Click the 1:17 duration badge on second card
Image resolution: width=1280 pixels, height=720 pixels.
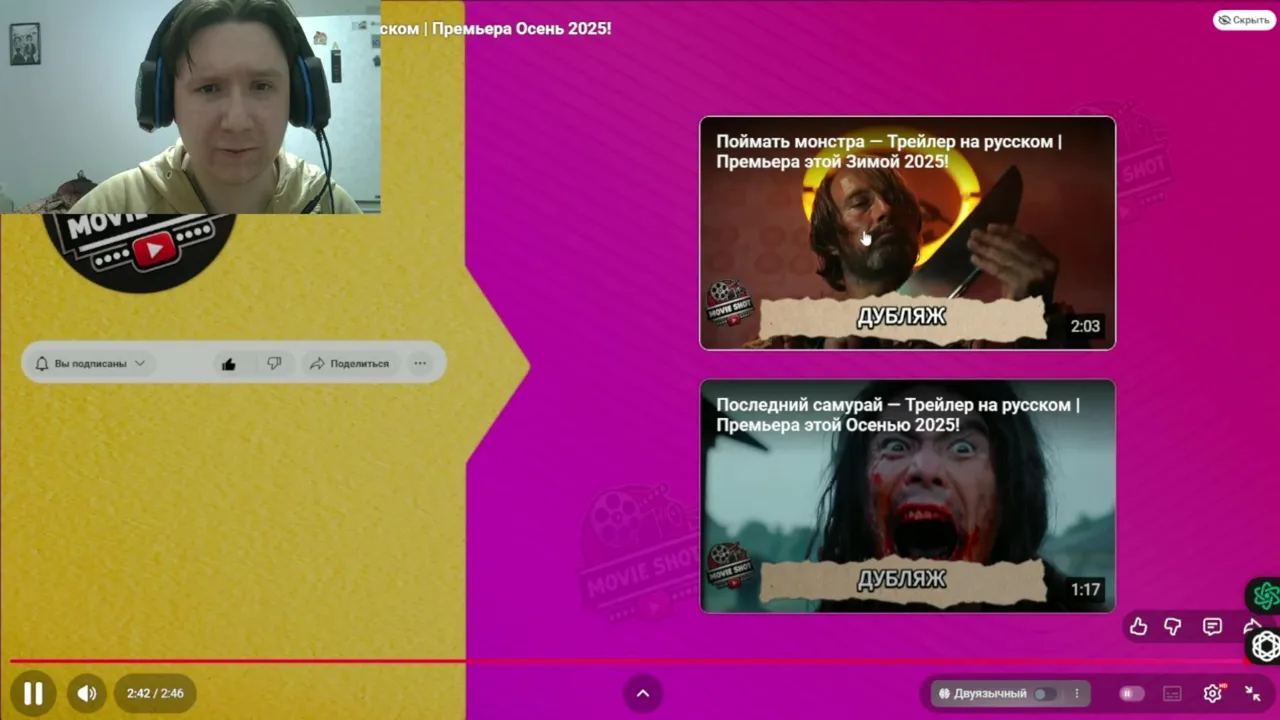point(1085,589)
